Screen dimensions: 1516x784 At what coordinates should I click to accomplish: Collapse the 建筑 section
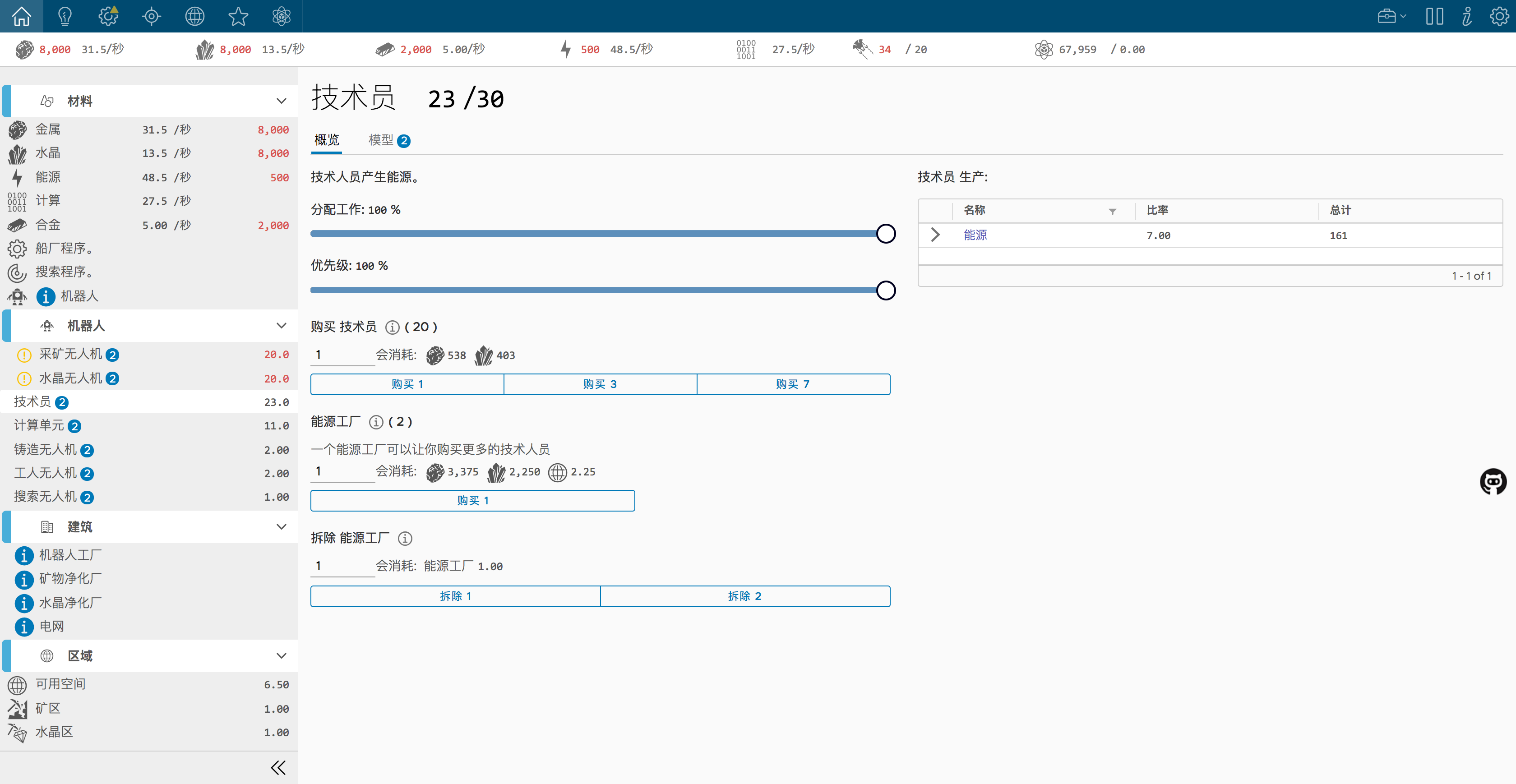point(281,527)
